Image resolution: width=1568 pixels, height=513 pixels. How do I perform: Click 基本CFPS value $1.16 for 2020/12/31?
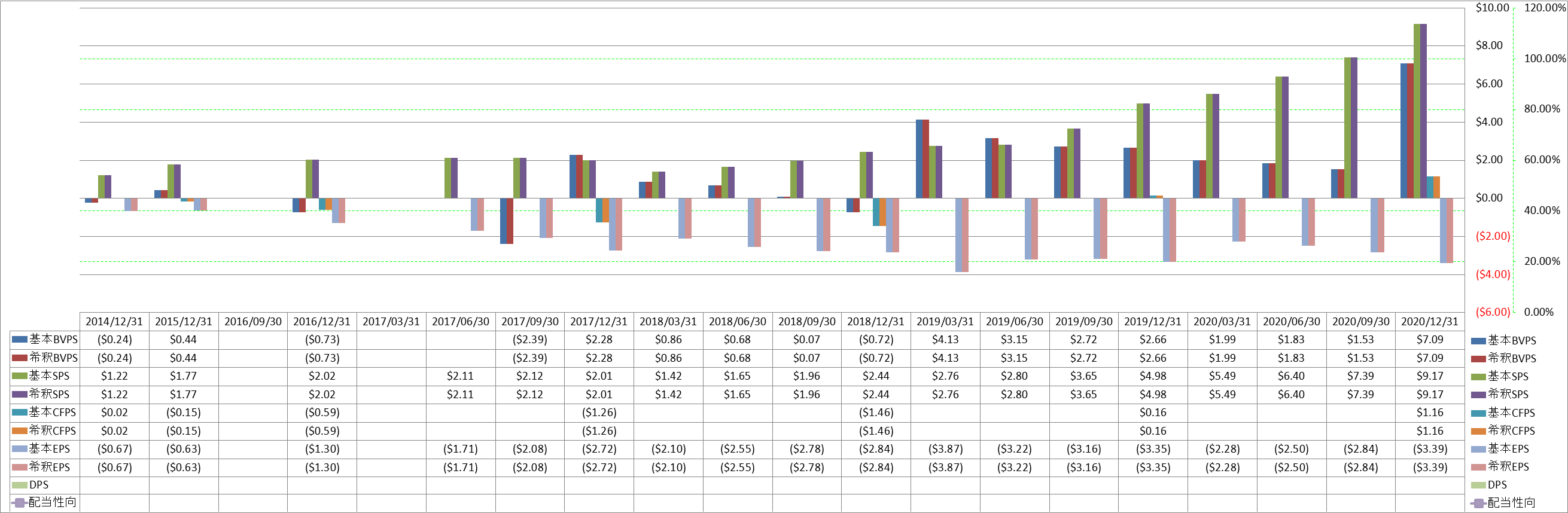coord(1430,413)
